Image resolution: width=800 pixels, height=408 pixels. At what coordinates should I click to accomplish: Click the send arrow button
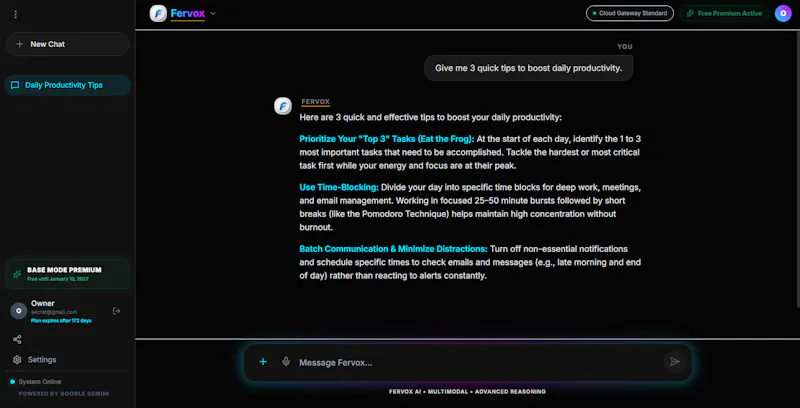click(674, 362)
